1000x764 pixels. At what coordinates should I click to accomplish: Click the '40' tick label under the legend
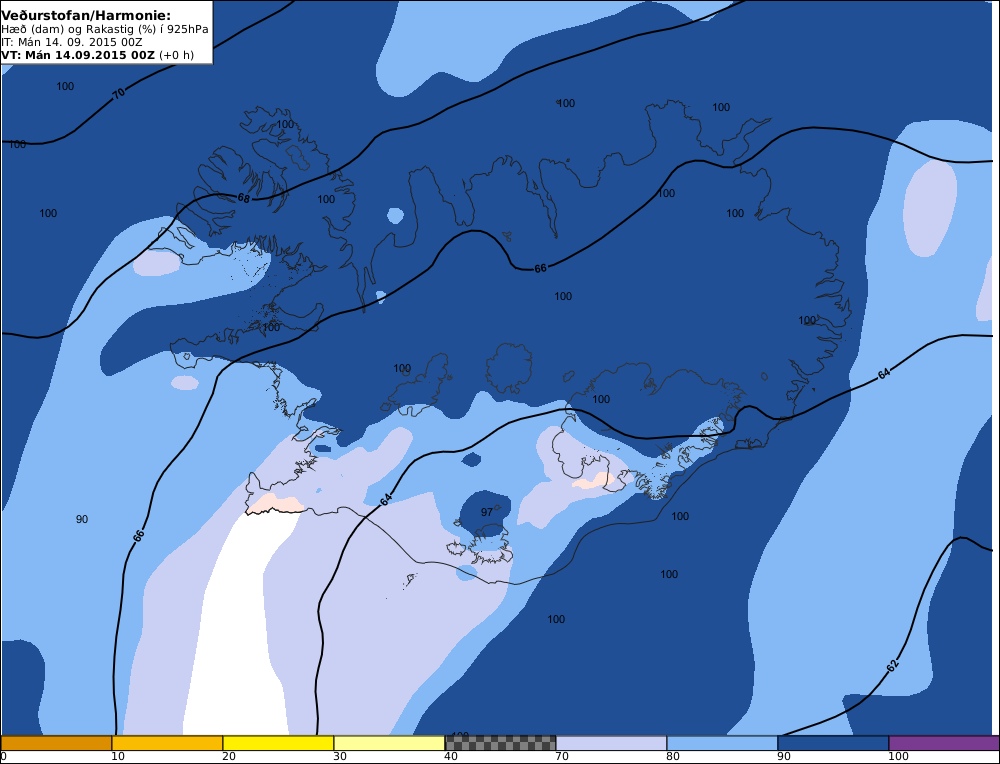coord(451,757)
